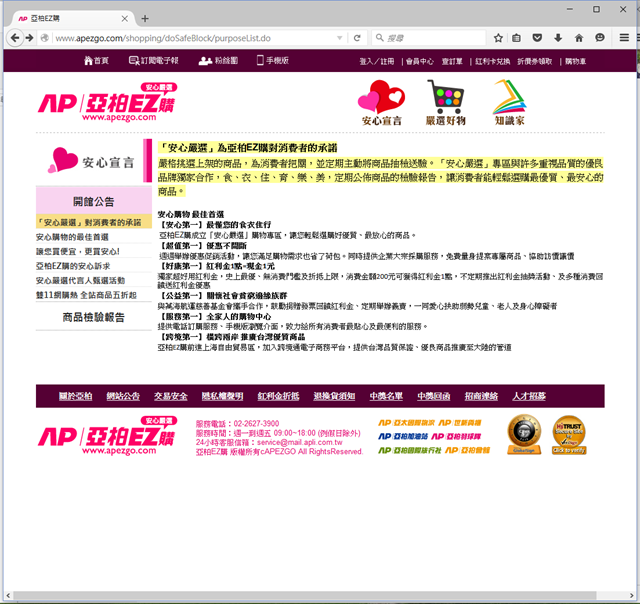This screenshot has height=604, width=640.
Task: Open the chat smiley icon in toolbar
Action: [x=600, y=38]
